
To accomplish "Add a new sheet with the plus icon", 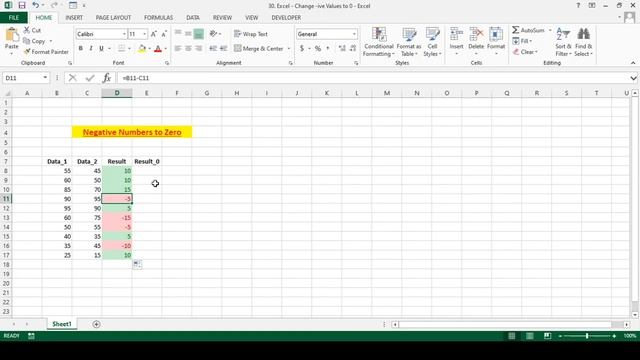I will pos(96,324).
